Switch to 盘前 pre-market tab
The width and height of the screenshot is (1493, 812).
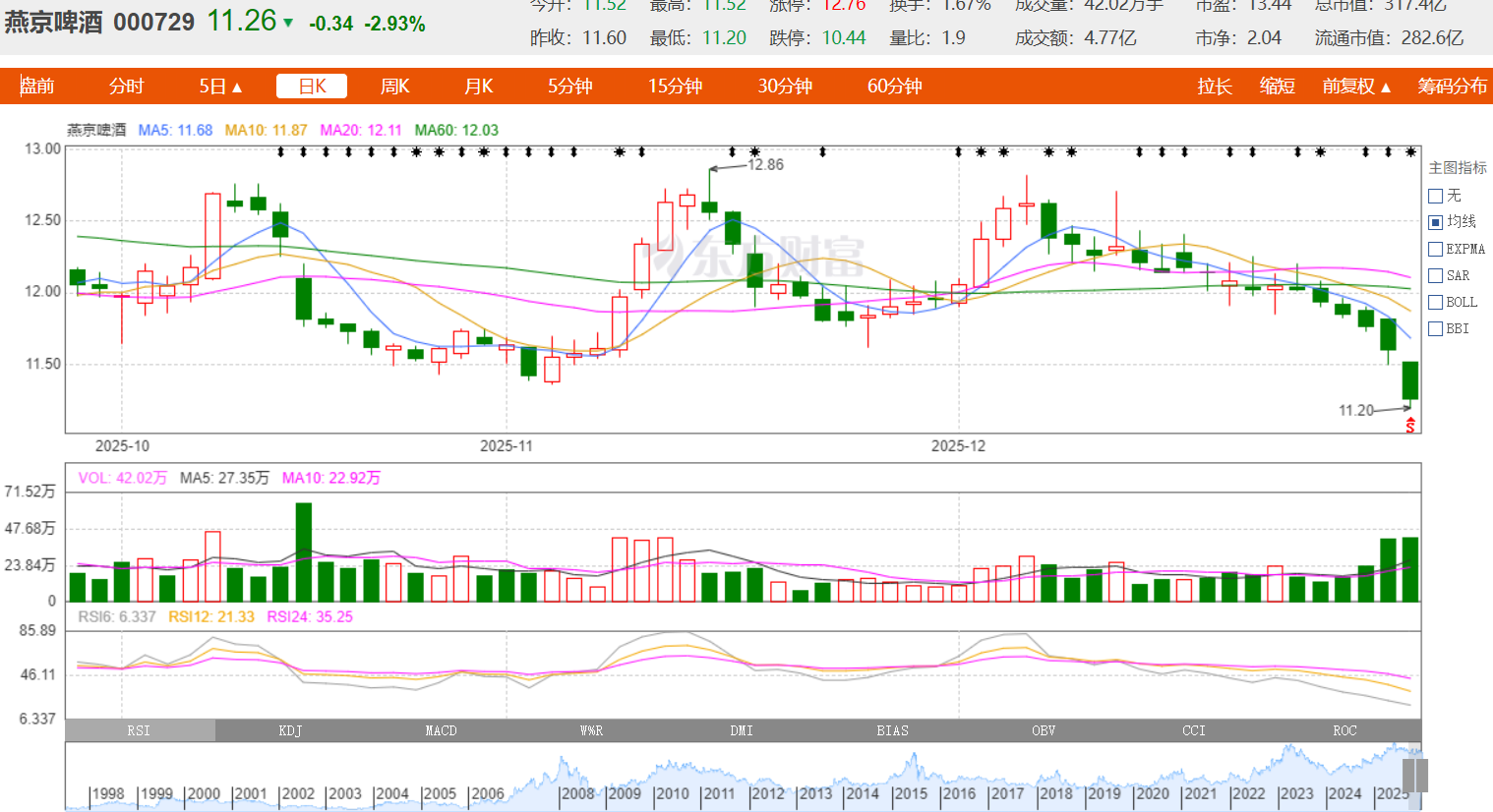(37, 87)
